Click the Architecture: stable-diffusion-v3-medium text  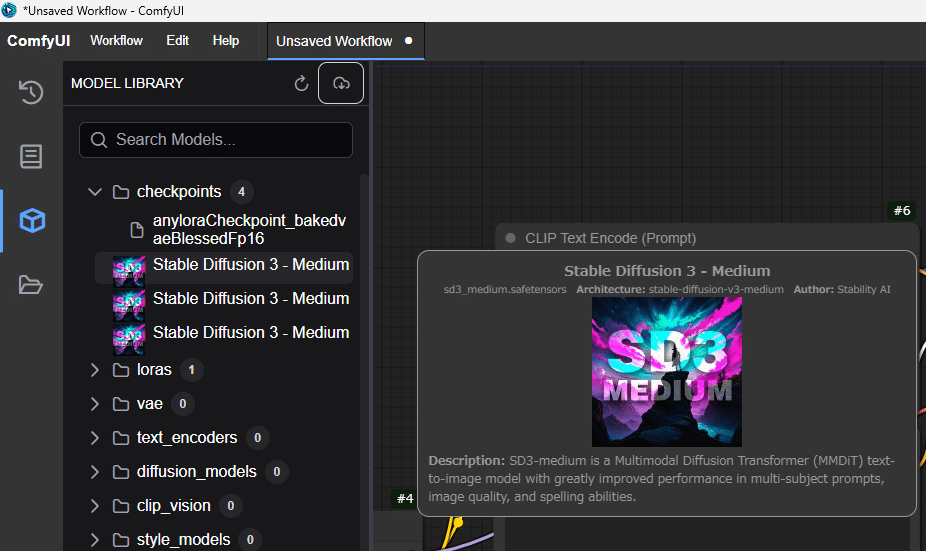tap(680, 289)
